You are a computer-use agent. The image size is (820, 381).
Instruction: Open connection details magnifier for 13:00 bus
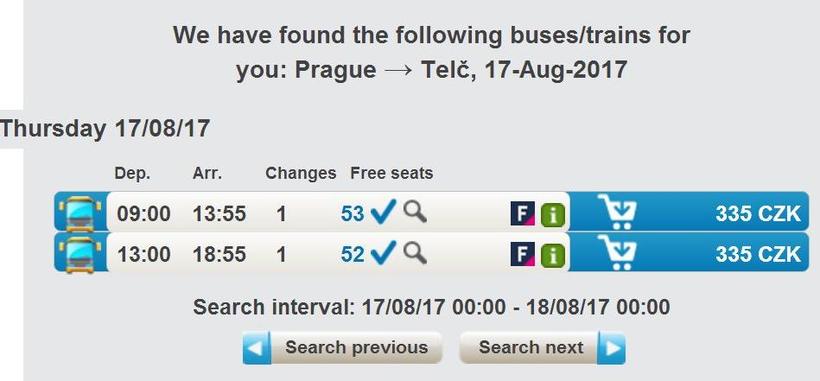pyautogui.click(x=415, y=253)
